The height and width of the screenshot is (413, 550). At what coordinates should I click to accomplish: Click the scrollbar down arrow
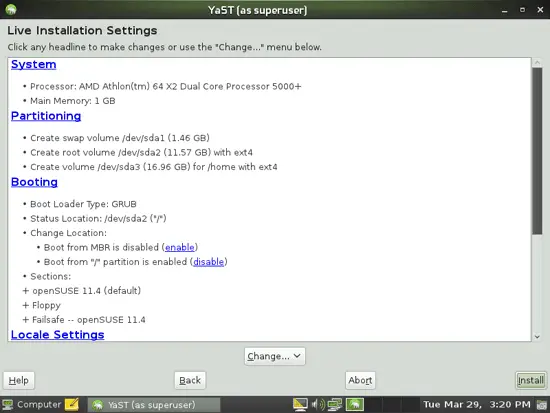click(537, 337)
